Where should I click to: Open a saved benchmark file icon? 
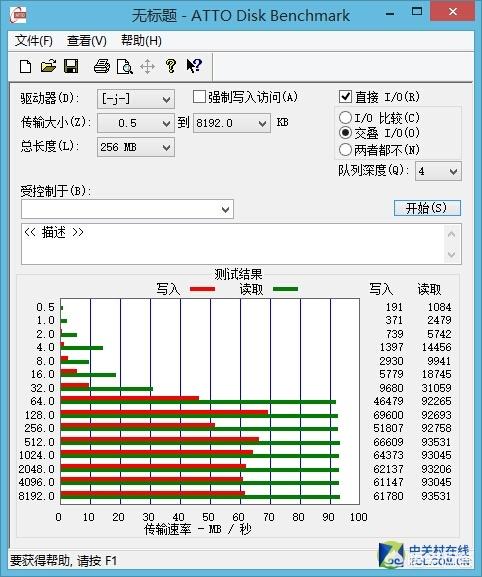pos(48,67)
